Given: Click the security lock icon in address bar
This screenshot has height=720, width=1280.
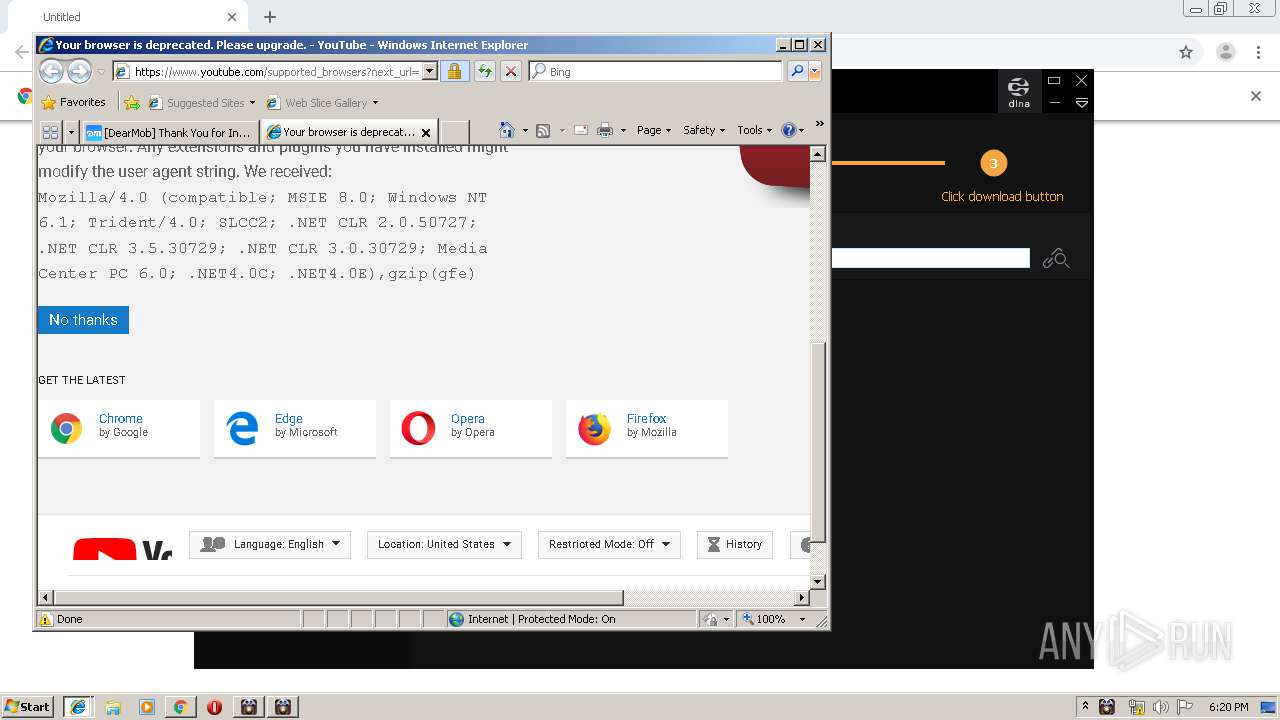Looking at the screenshot, I should [x=454, y=71].
